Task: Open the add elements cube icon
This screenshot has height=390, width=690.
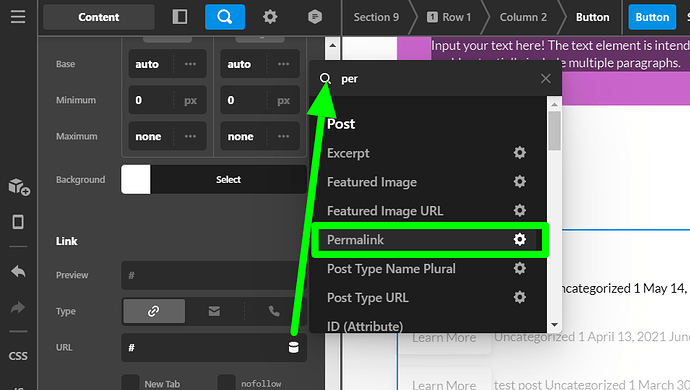Action: pos(18,186)
